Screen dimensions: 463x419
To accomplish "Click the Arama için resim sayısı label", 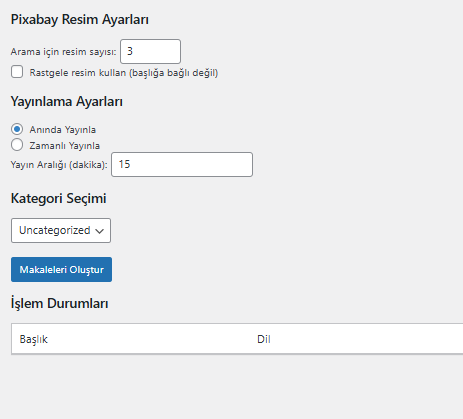I will coord(63,52).
